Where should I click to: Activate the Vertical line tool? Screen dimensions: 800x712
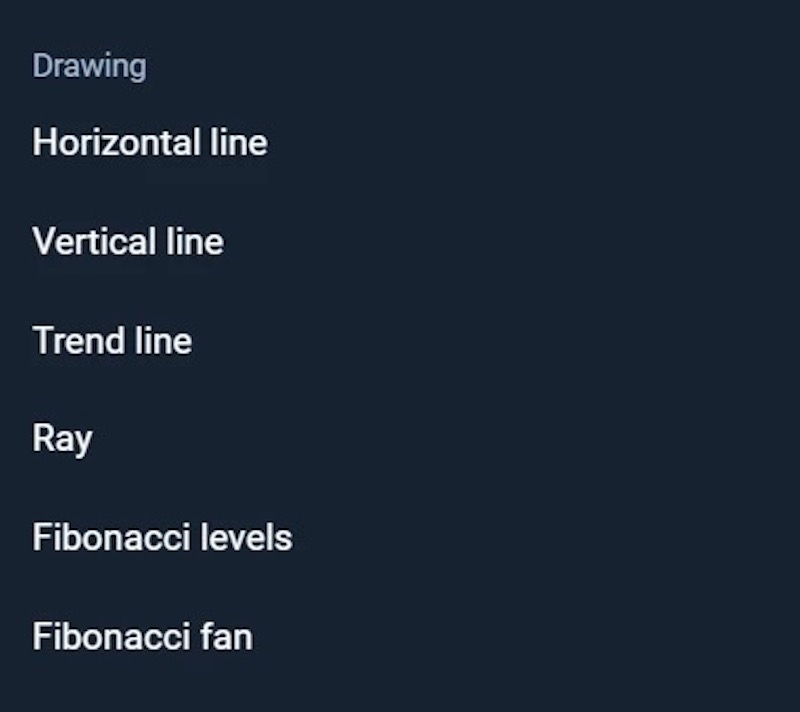[128, 242]
